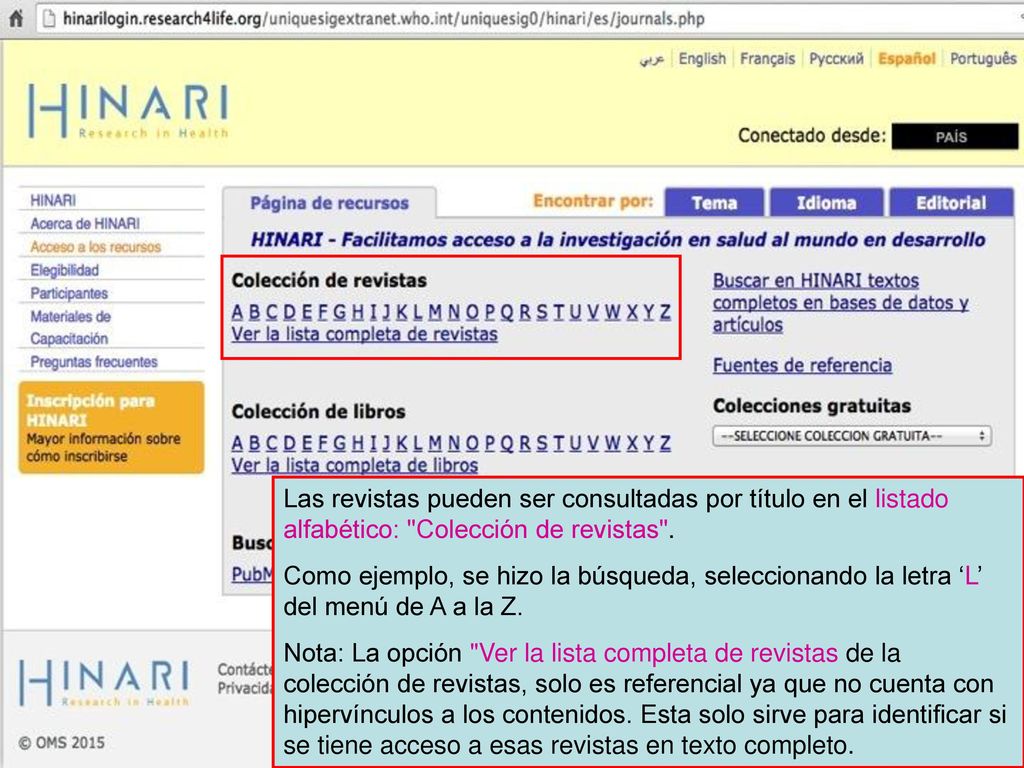Switch language to Português

(983, 59)
